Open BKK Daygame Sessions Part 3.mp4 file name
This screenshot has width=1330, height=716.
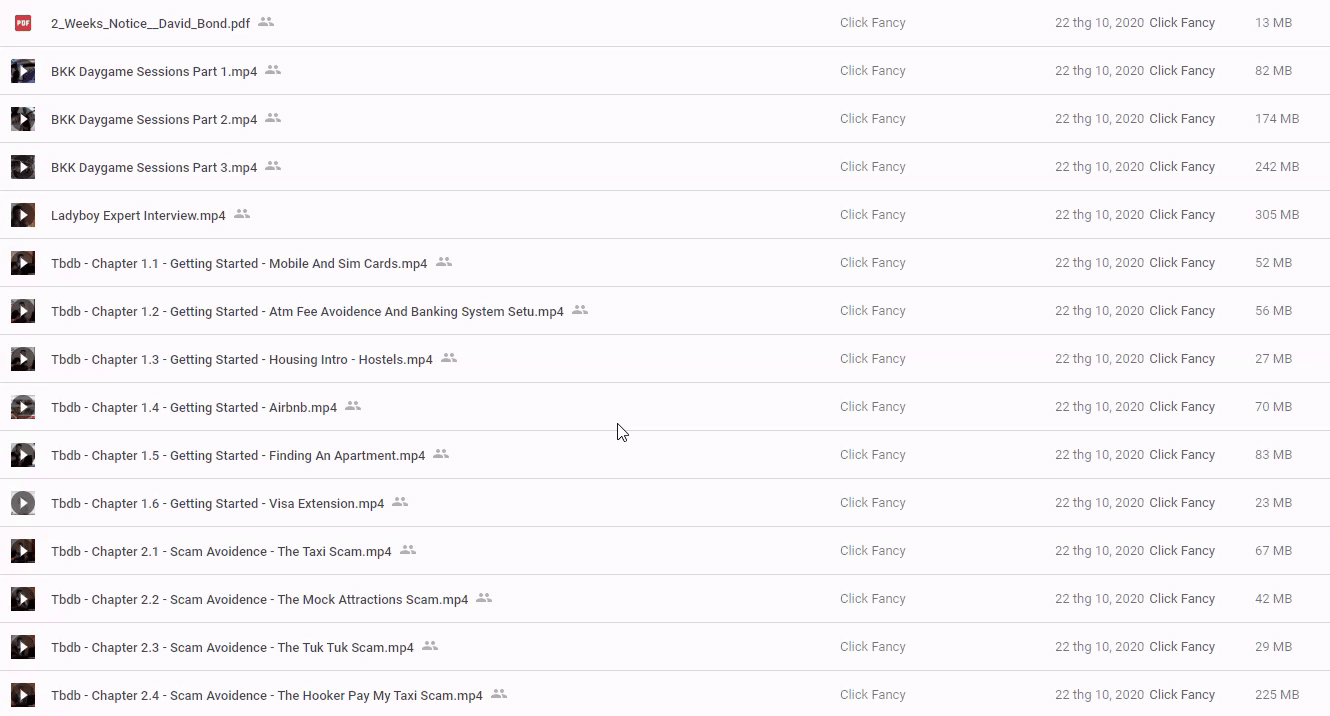tap(154, 167)
